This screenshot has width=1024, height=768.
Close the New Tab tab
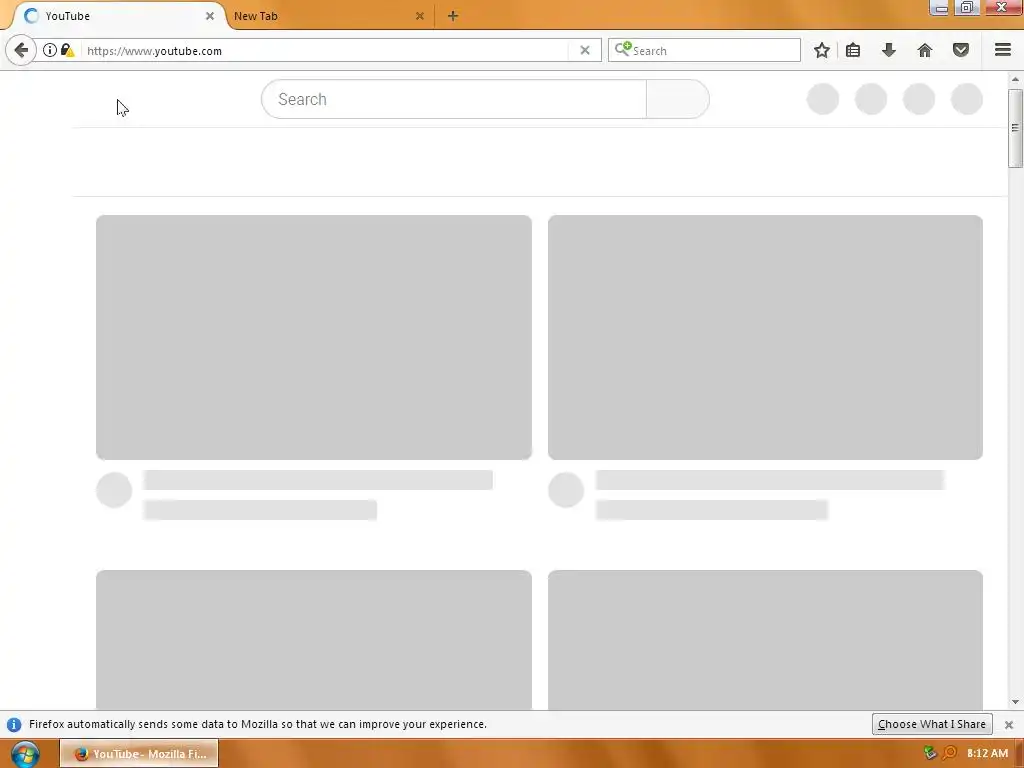point(420,16)
